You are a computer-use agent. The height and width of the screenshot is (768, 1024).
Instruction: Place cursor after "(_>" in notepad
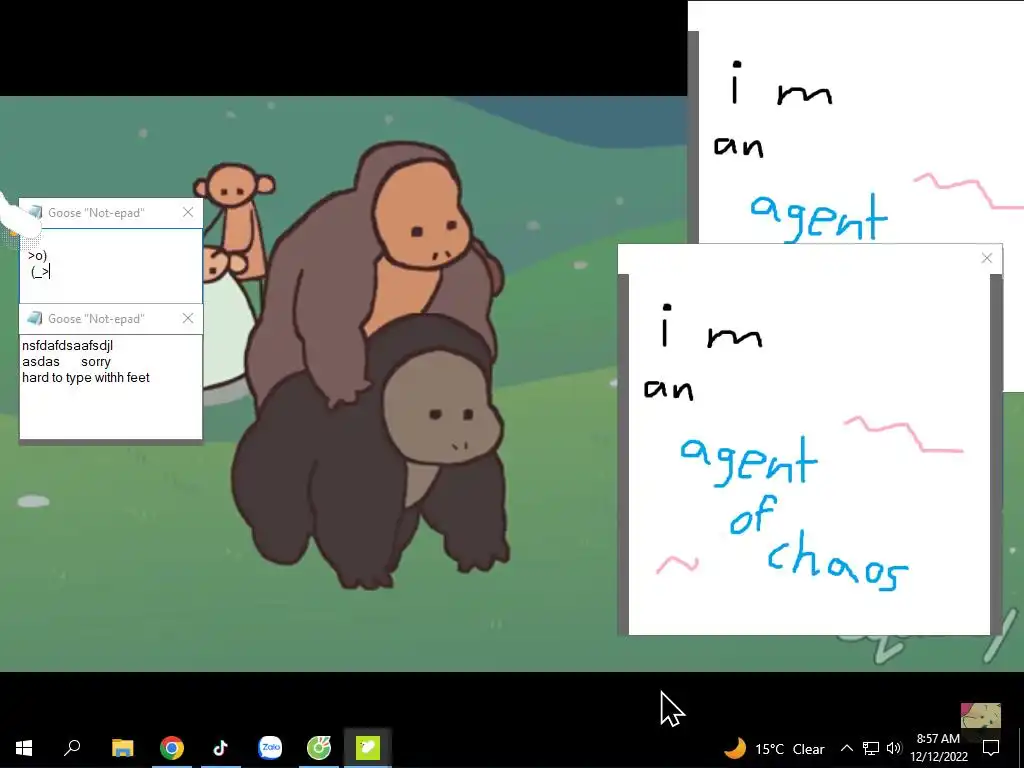[50, 272]
